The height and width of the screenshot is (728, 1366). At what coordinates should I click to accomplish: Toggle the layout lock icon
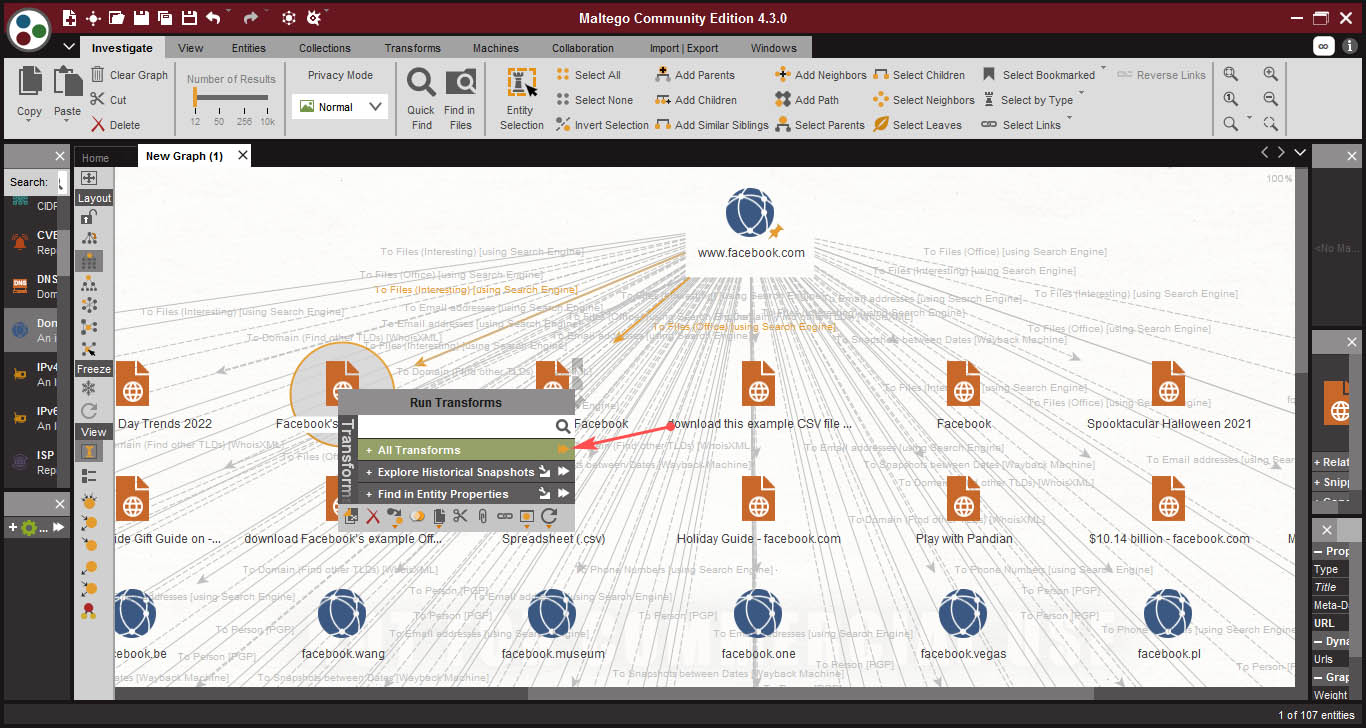click(89, 217)
